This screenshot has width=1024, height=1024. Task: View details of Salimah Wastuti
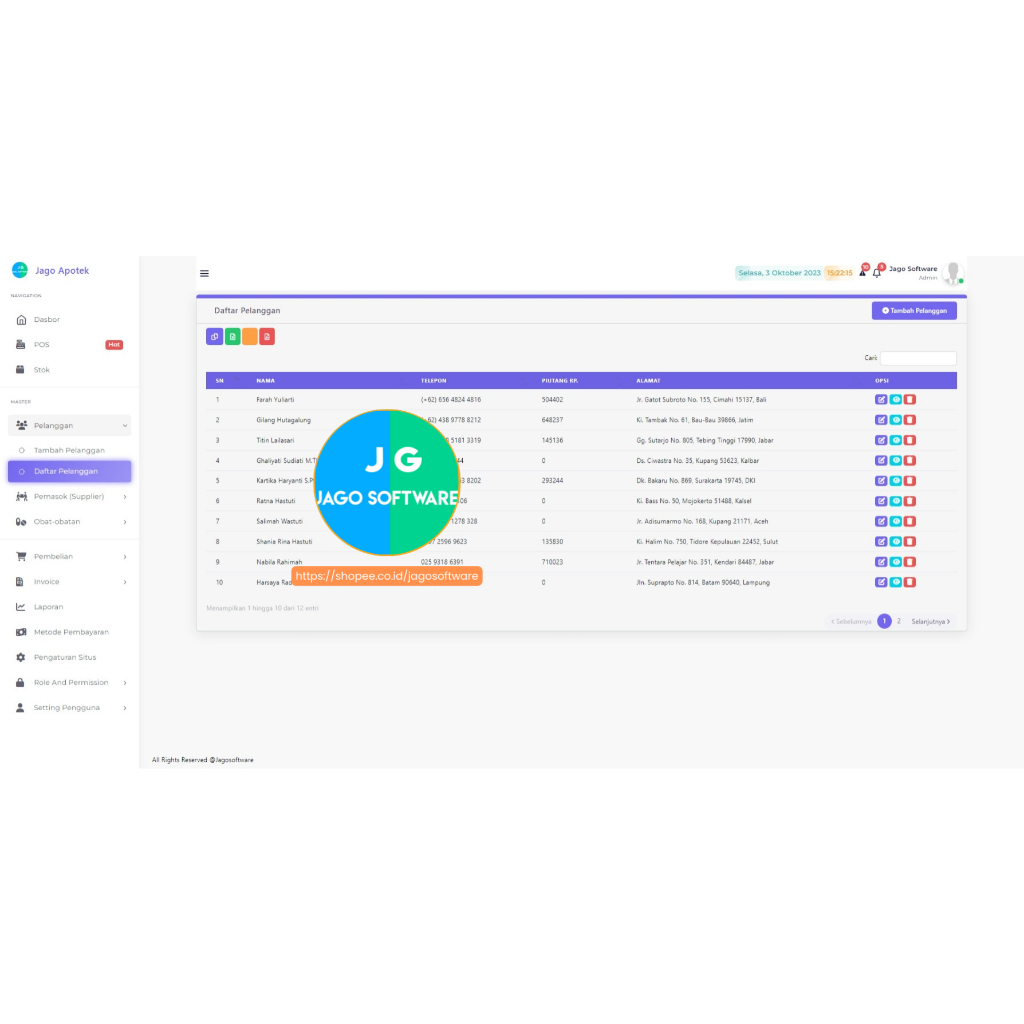pyautogui.click(x=895, y=521)
